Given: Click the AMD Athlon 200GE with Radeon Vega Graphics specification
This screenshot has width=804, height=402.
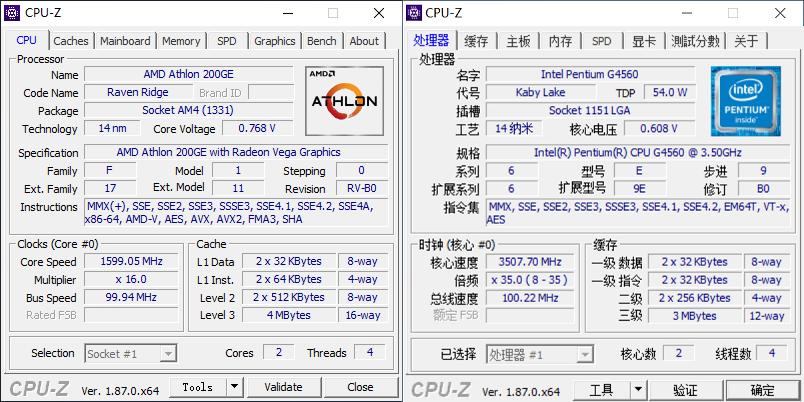Looking at the screenshot, I should tap(236, 152).
